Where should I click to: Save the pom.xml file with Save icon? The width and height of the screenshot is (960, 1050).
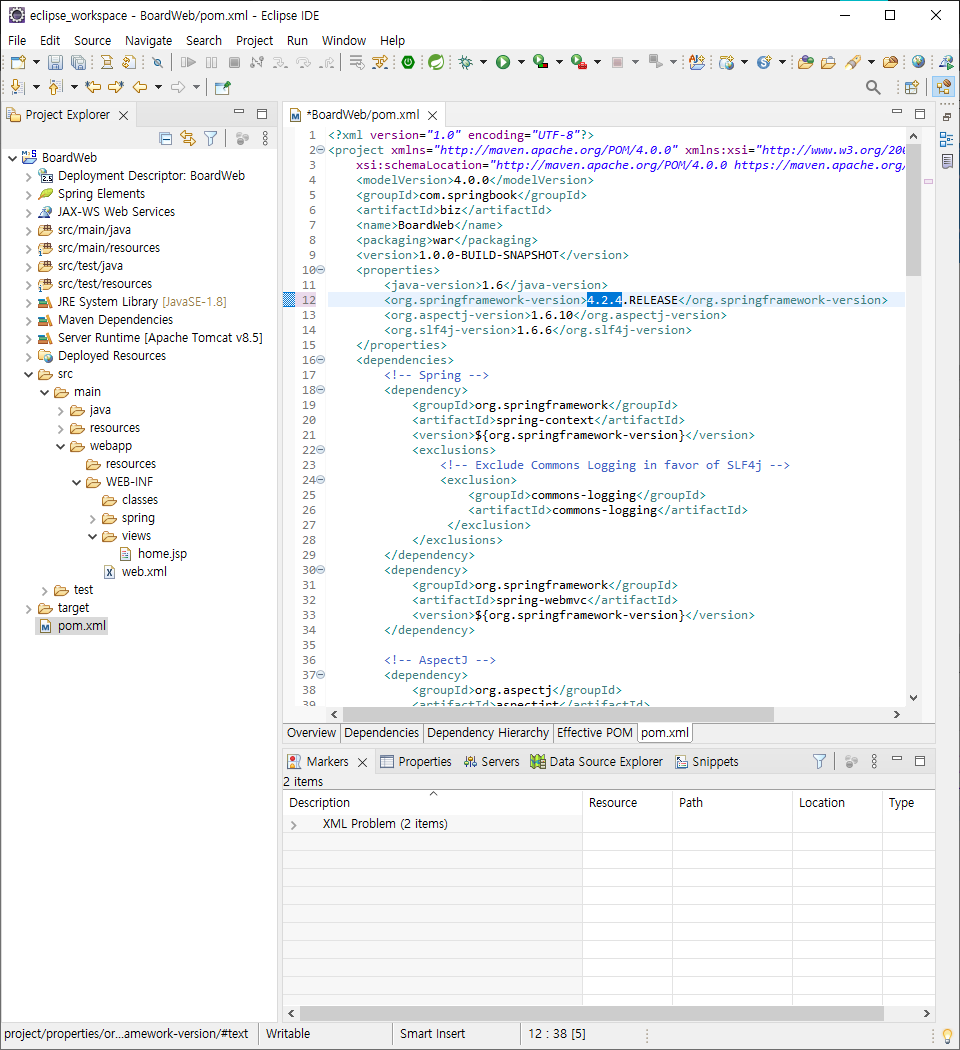pos(56,62)
